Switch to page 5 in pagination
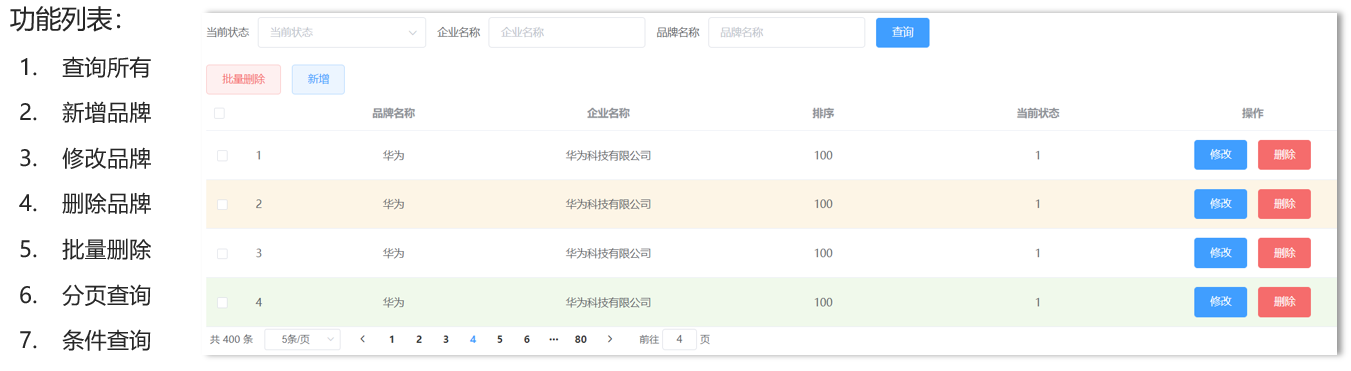 pyautogui.click(x=499, y=340)
